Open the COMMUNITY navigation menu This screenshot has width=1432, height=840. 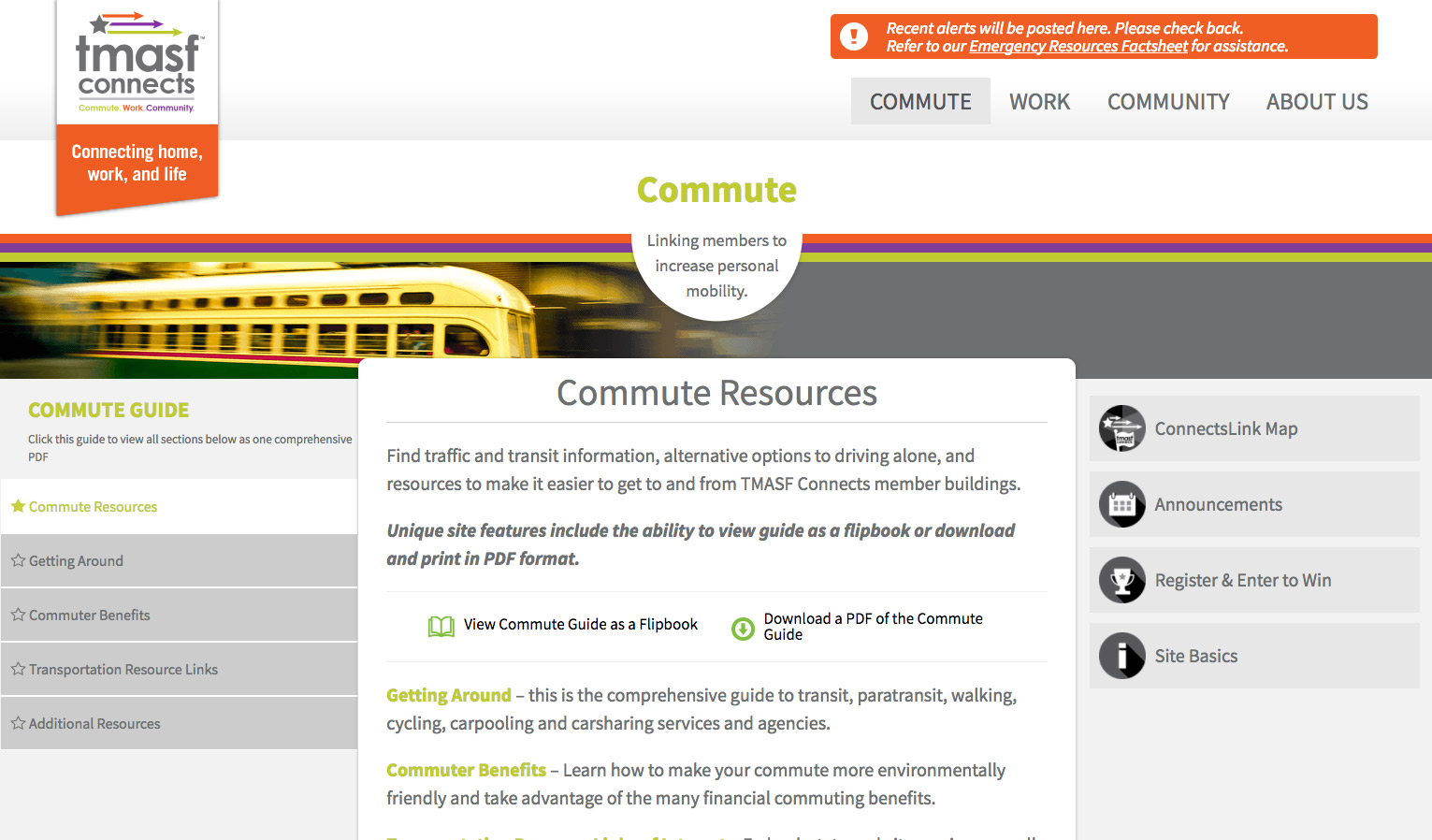tap(1168, 102)
